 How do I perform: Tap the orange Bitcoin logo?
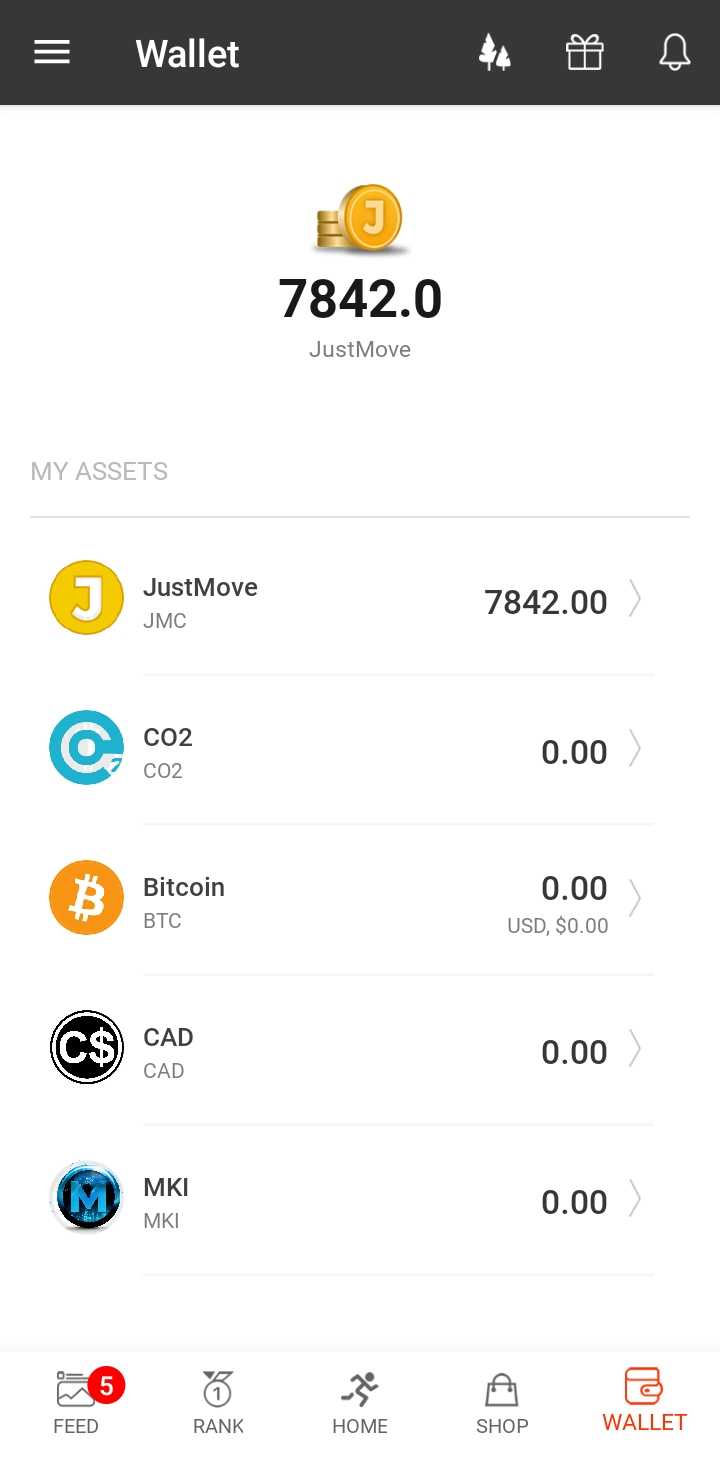click(x=86, y=898)
